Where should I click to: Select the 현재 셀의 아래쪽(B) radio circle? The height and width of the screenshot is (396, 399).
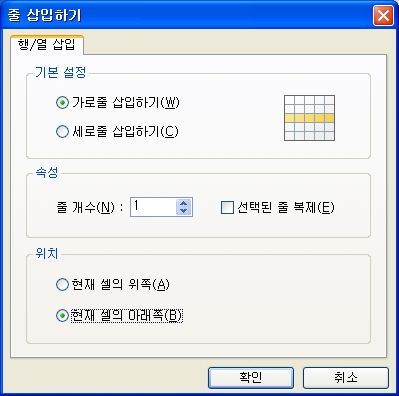pyautogui.click(x=62, y=315)
